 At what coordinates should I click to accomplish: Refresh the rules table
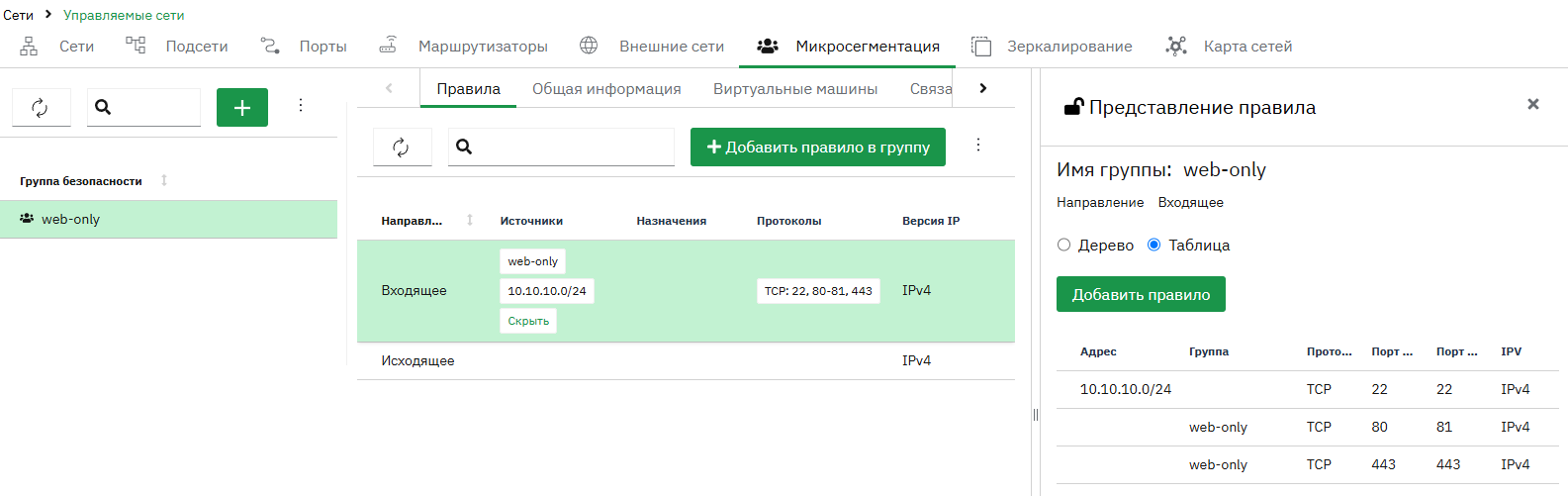click(x=402, y=147)
